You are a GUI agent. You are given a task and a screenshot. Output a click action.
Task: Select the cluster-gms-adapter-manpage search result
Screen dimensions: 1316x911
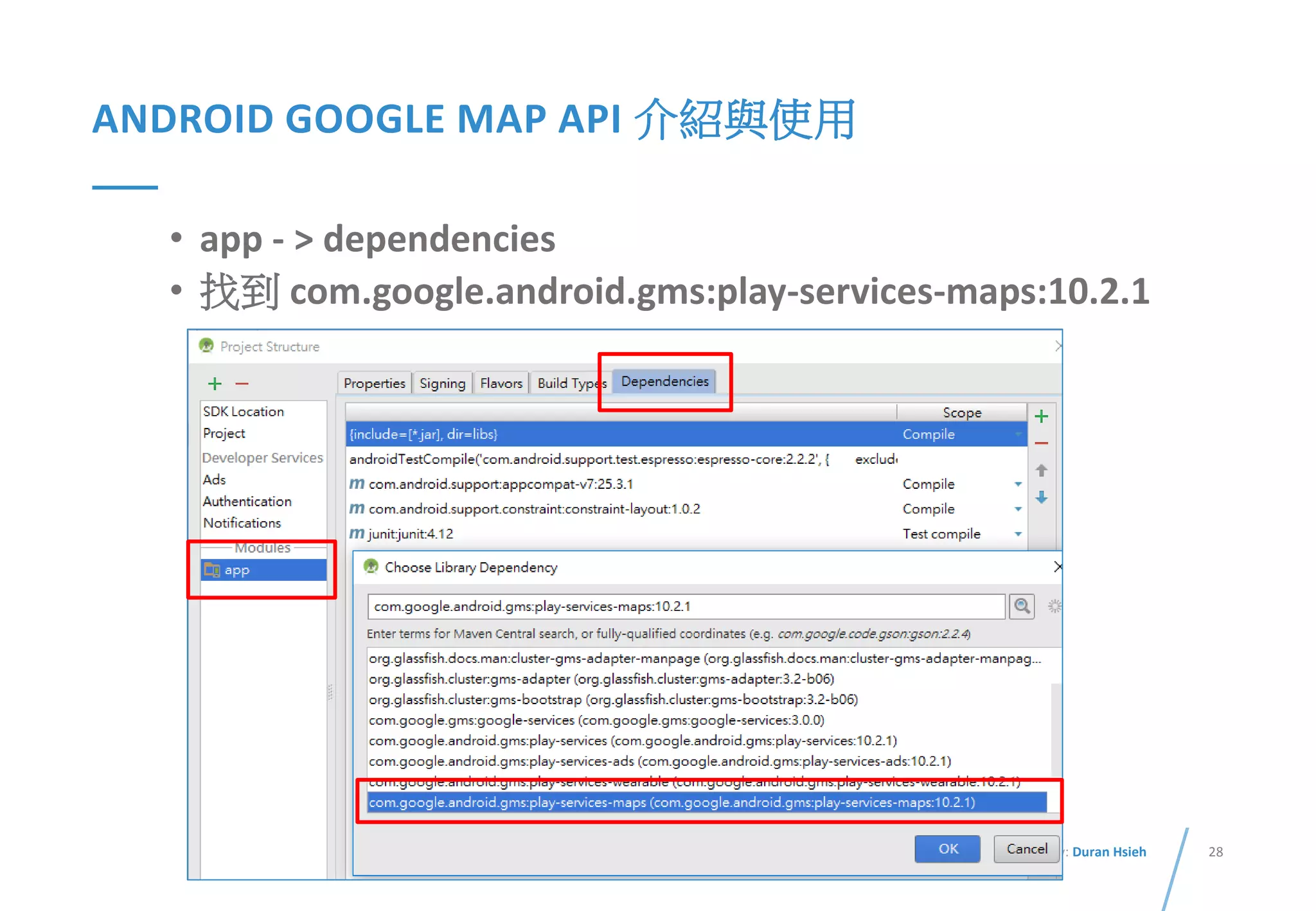707,659
